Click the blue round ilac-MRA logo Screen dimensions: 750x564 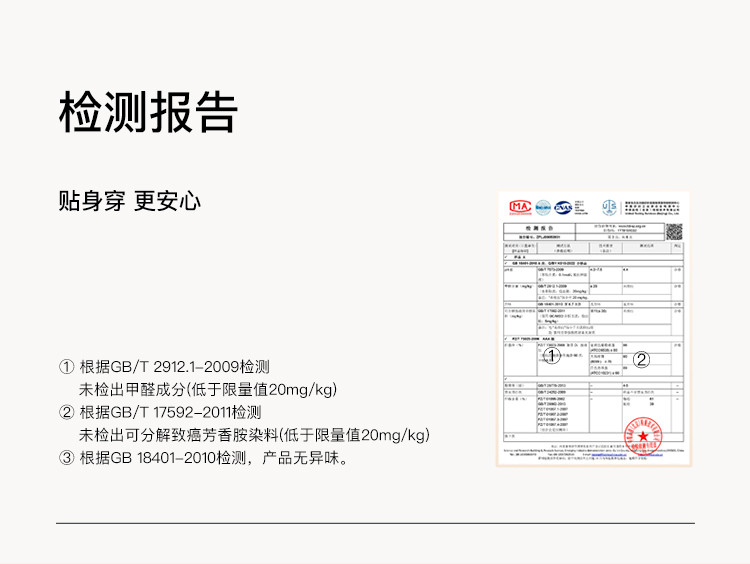point(543,207)
